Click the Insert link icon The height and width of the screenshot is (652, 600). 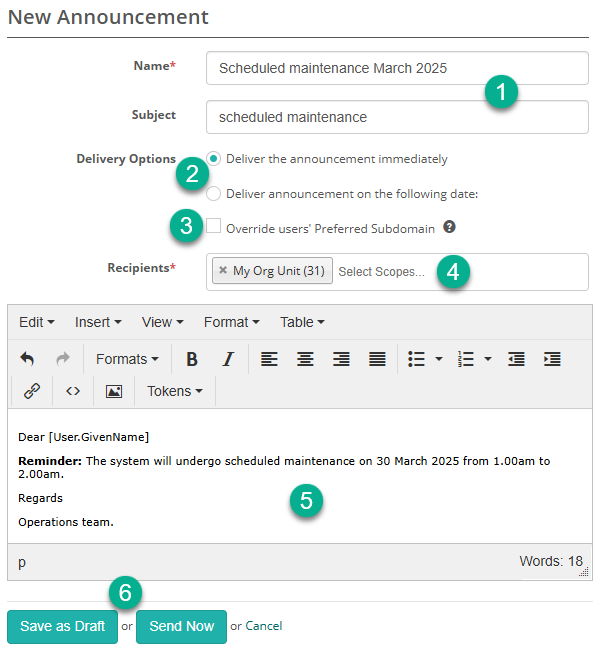(32, 391)
